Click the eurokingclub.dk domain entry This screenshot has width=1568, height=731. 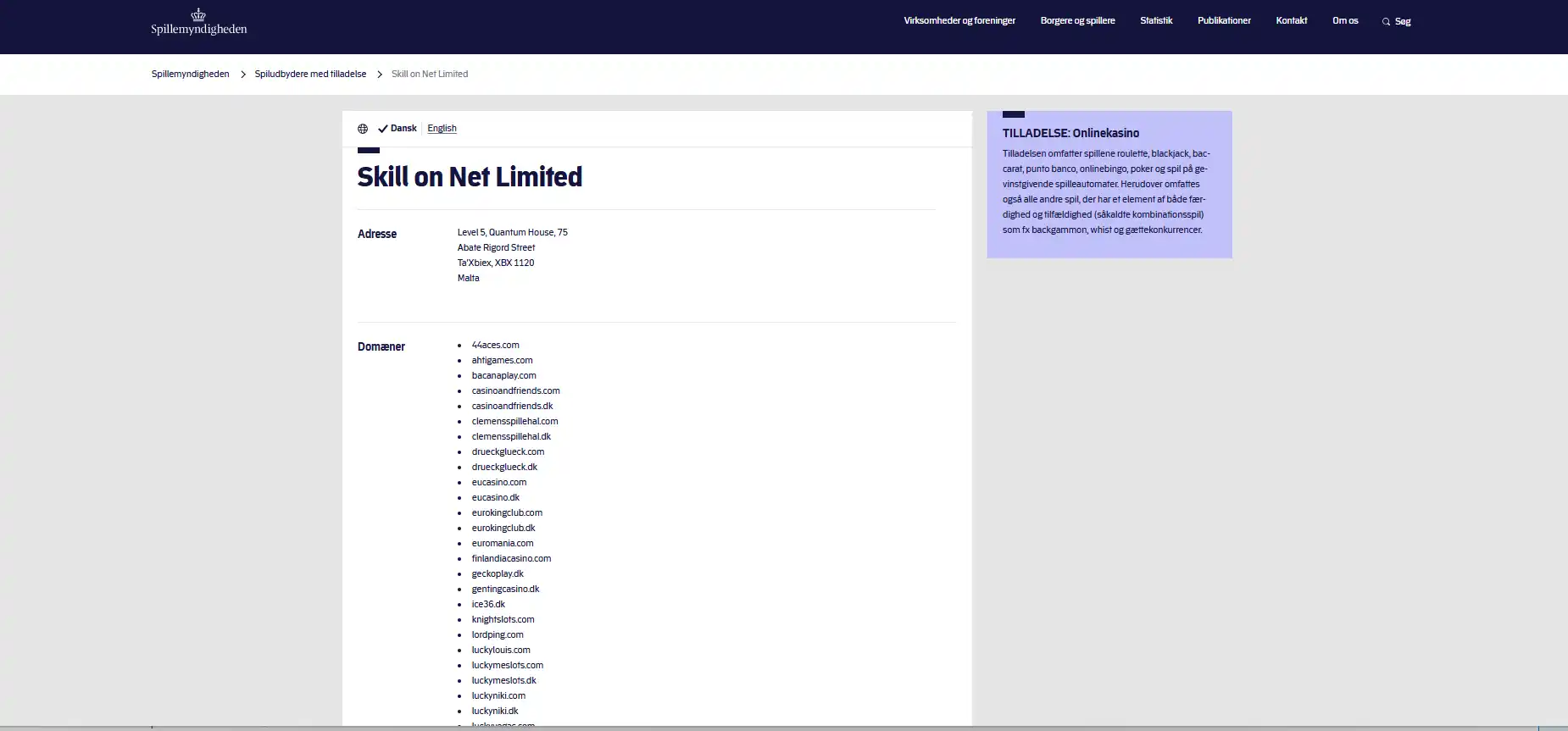[504, 529]
